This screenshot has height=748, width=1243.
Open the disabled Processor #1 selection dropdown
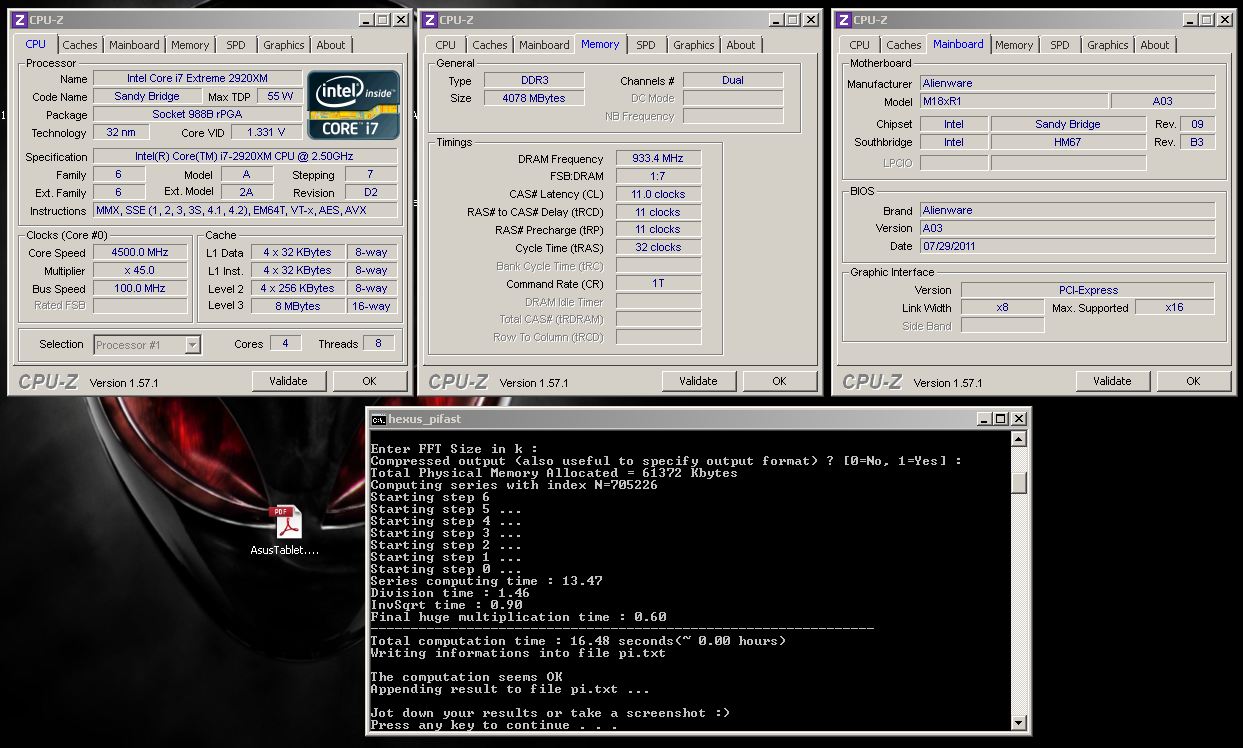click(148, 345)
